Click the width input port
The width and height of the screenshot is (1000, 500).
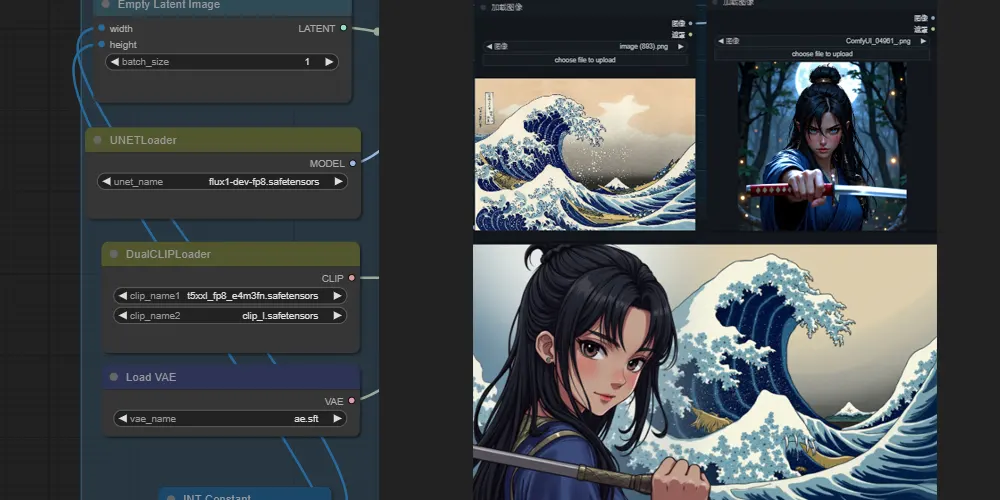pos(101,28)
